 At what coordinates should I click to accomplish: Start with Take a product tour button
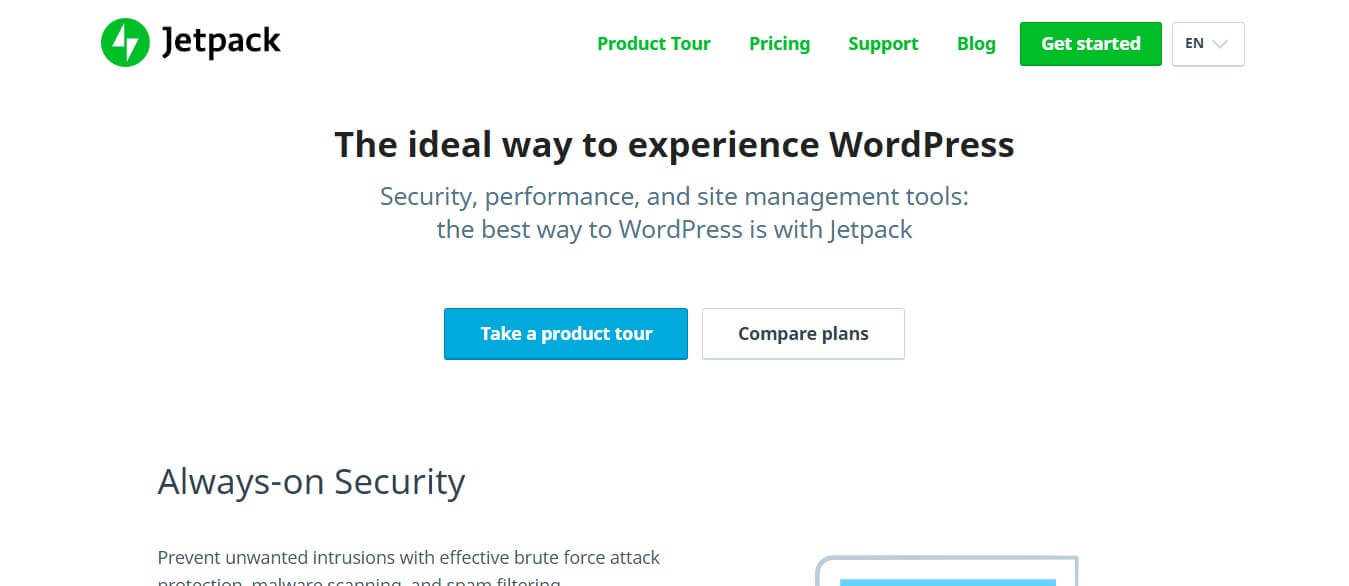[x=566, y=334]
